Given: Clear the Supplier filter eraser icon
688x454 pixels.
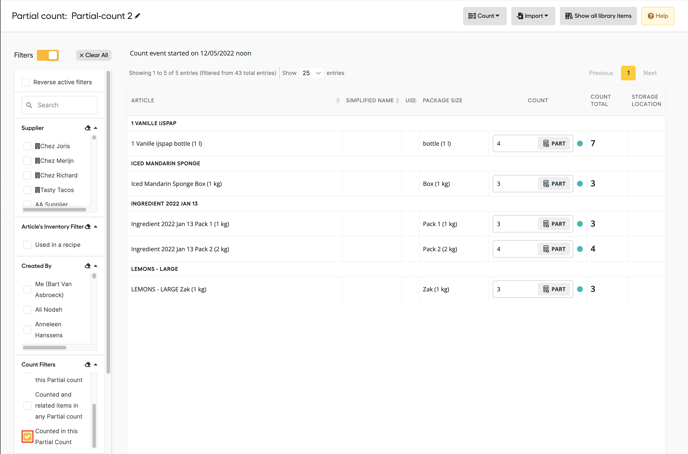Looking at the screenshot, I should [87, 128].
